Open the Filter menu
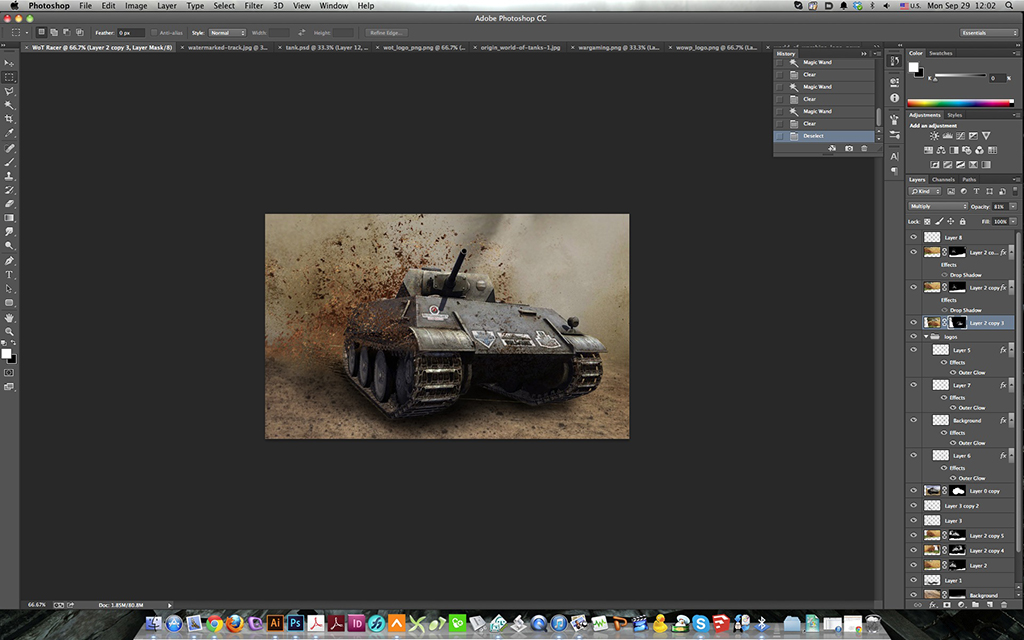 253,5
